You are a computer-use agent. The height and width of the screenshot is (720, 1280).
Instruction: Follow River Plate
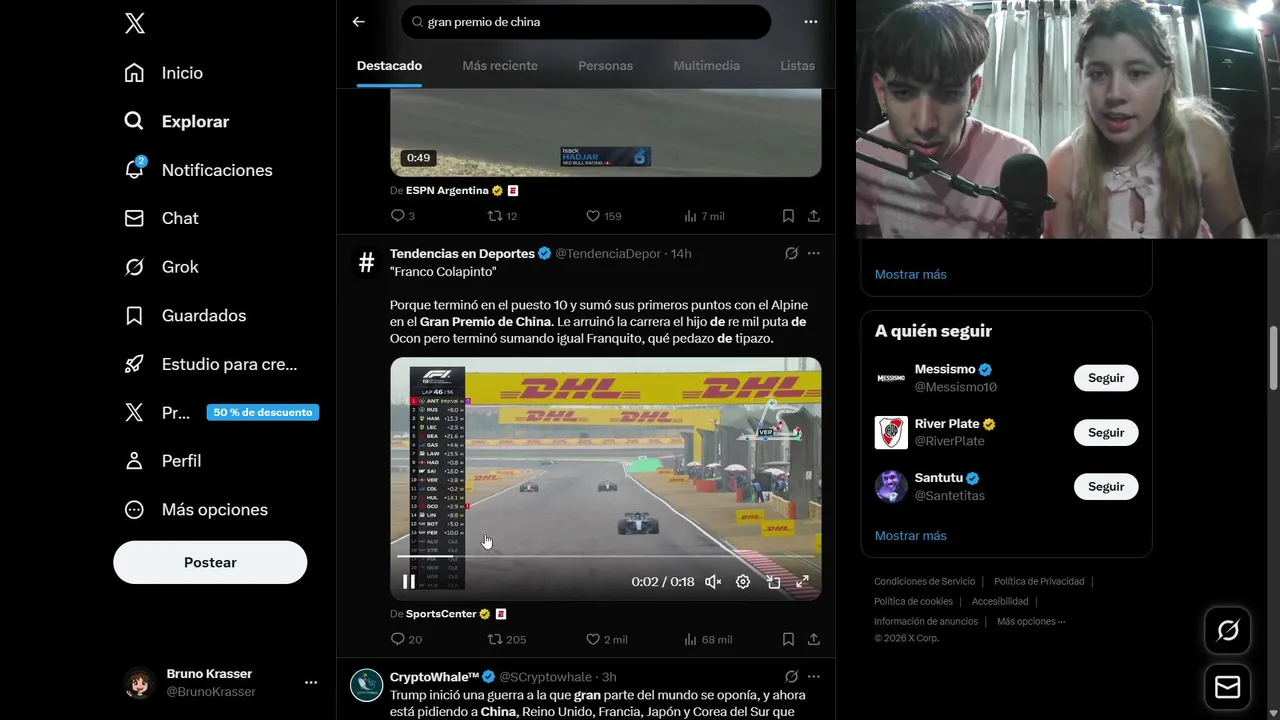[1106, 433]
